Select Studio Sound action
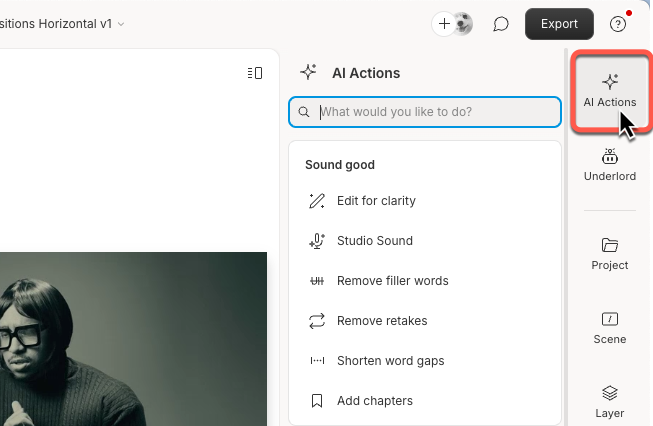This screenshot has width=653, height=426. click(x=425, y=241)
